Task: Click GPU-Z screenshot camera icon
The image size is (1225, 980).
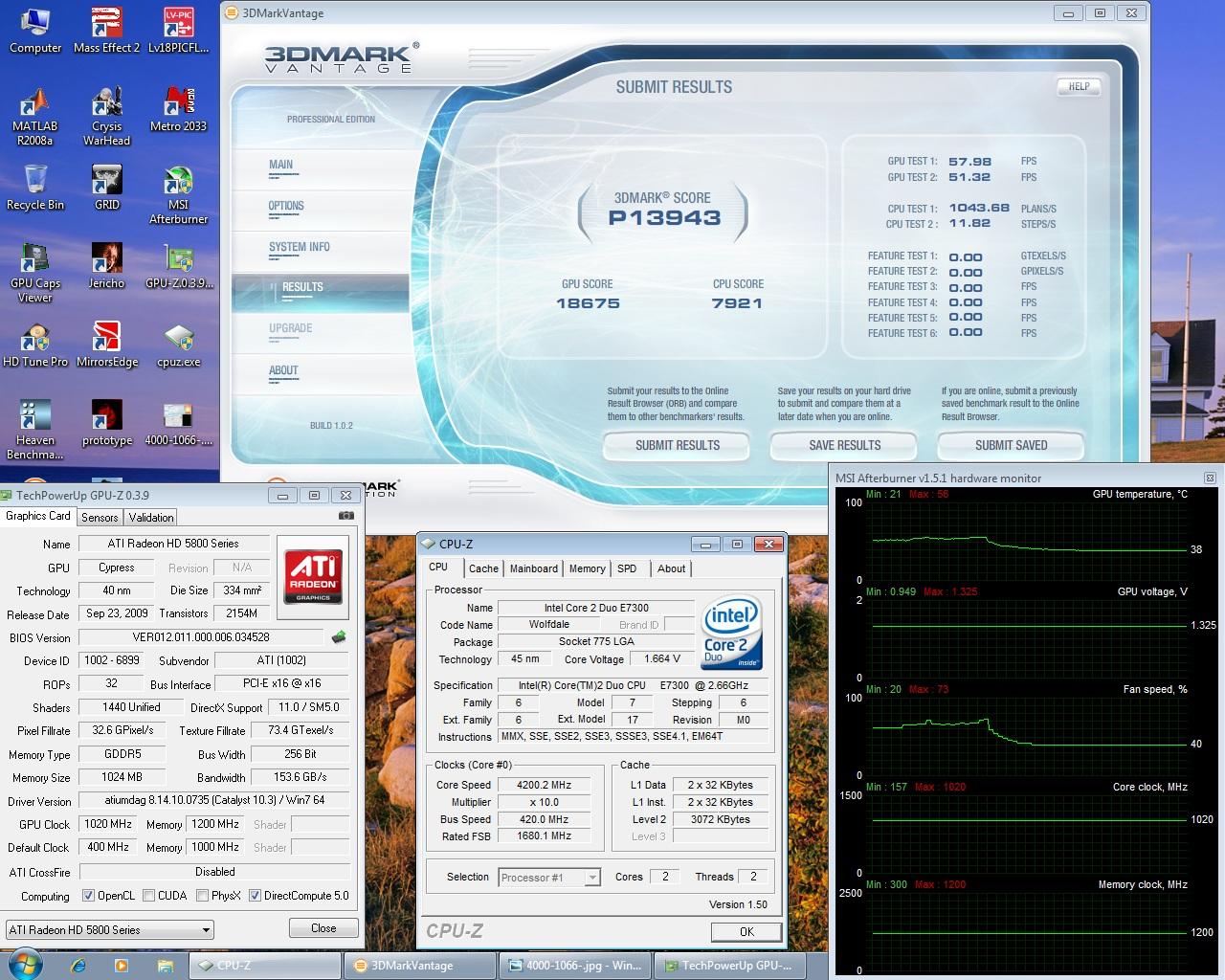Action: pos(346,516)
